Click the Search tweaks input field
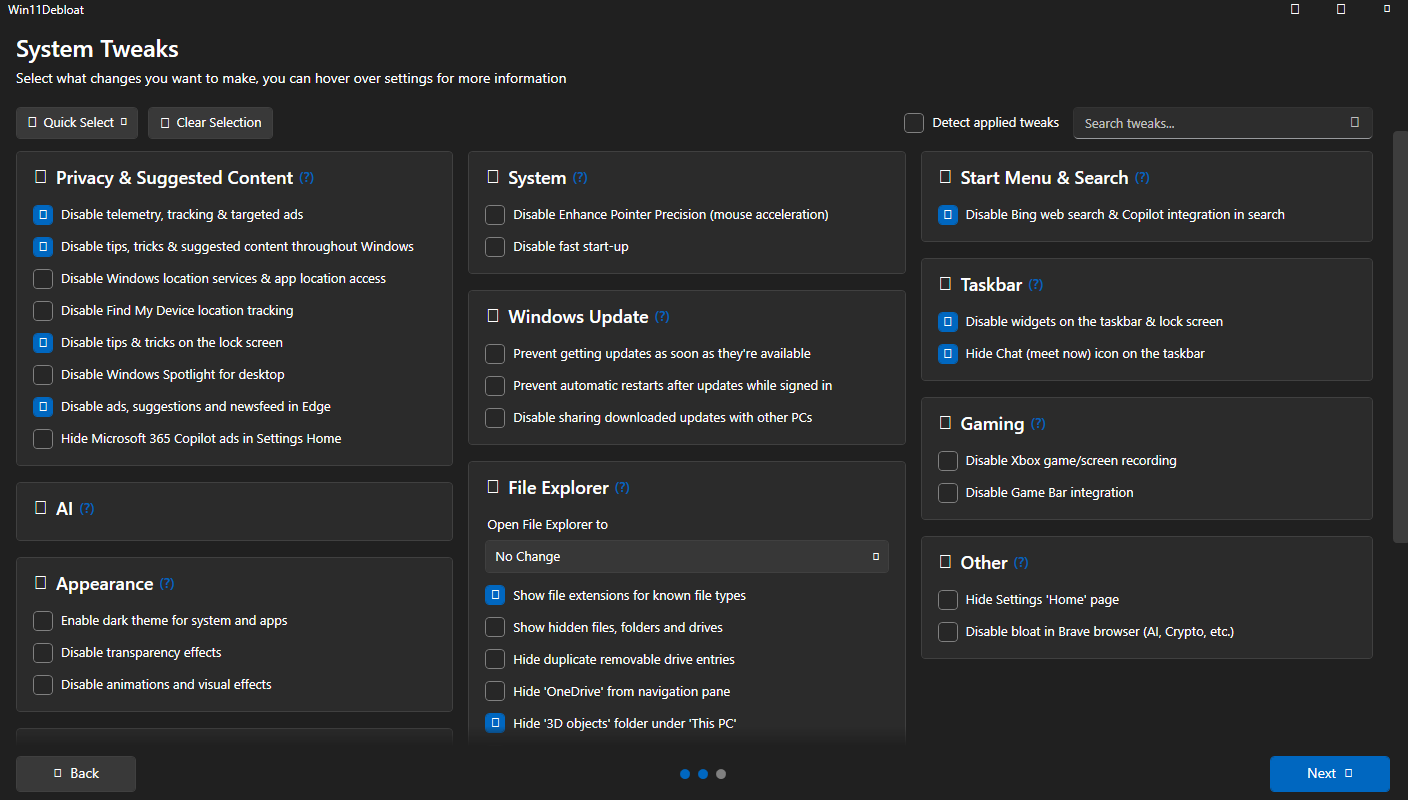Image resolution: width=1408 pixels, height=800 pixels. pos(1222,123)
